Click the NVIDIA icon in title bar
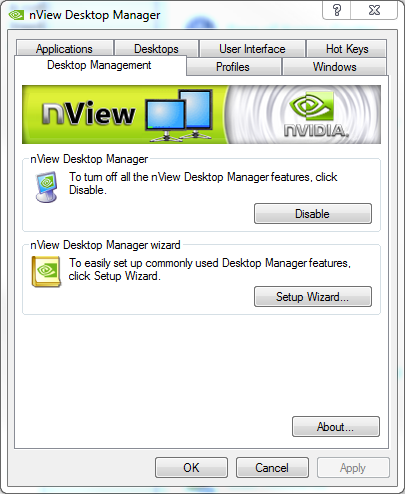This screenshot has width=405, height=494. tap(16, 15)
